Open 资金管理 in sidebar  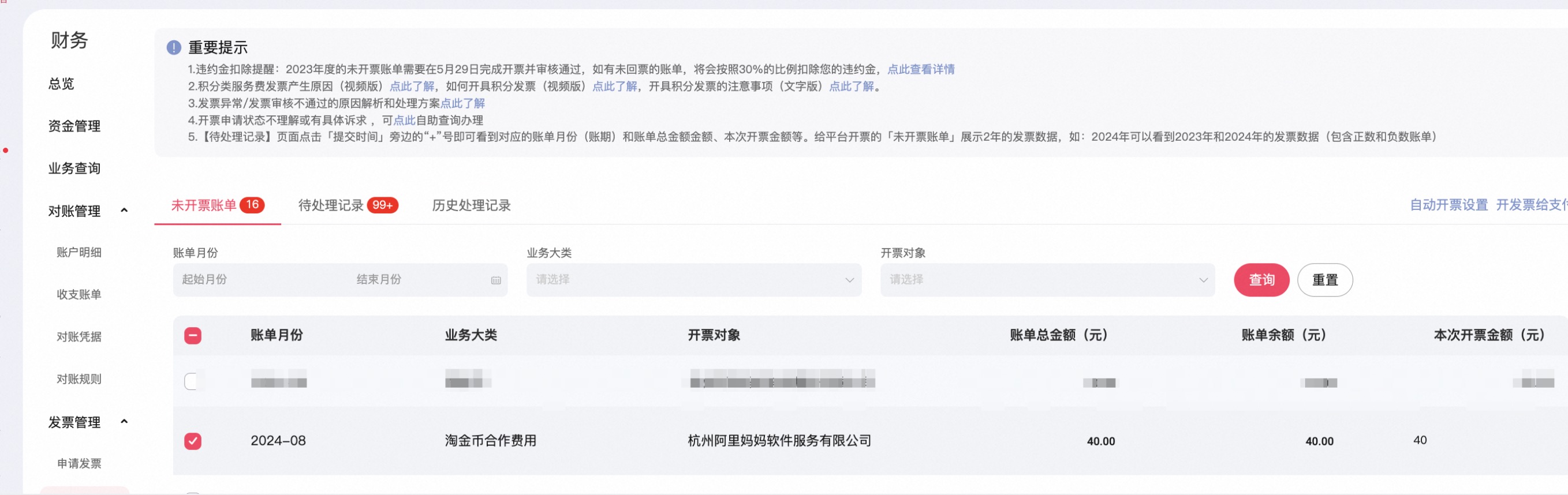[74, 126]
